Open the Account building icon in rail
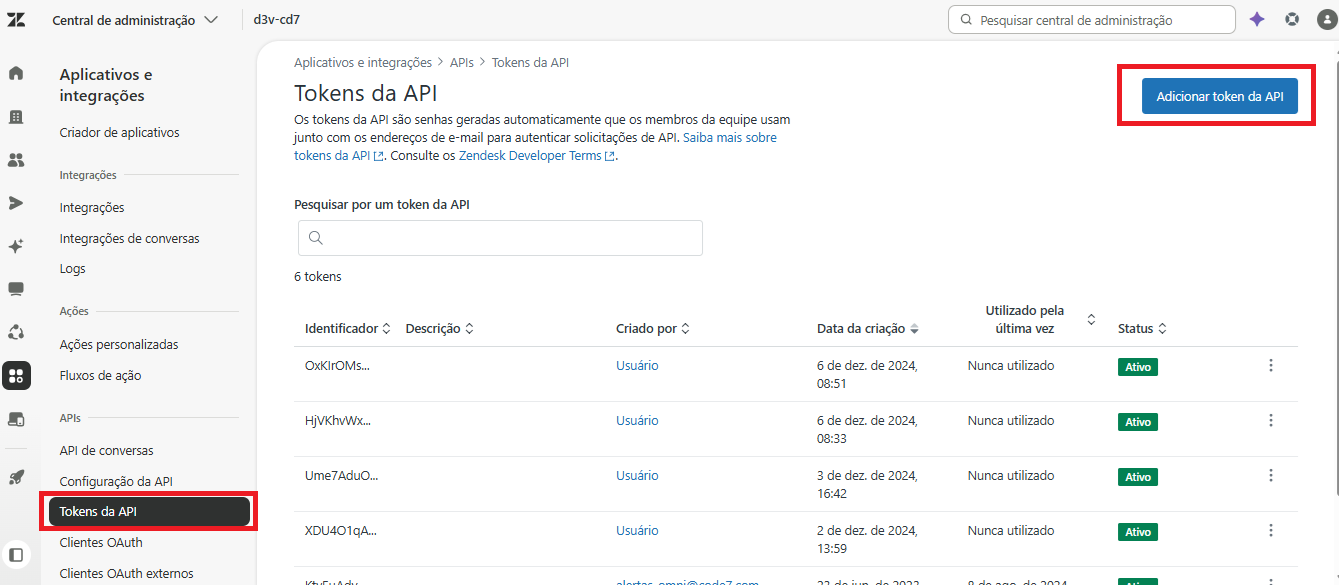This screenshot has height=585, width=1339. [16, 117]
